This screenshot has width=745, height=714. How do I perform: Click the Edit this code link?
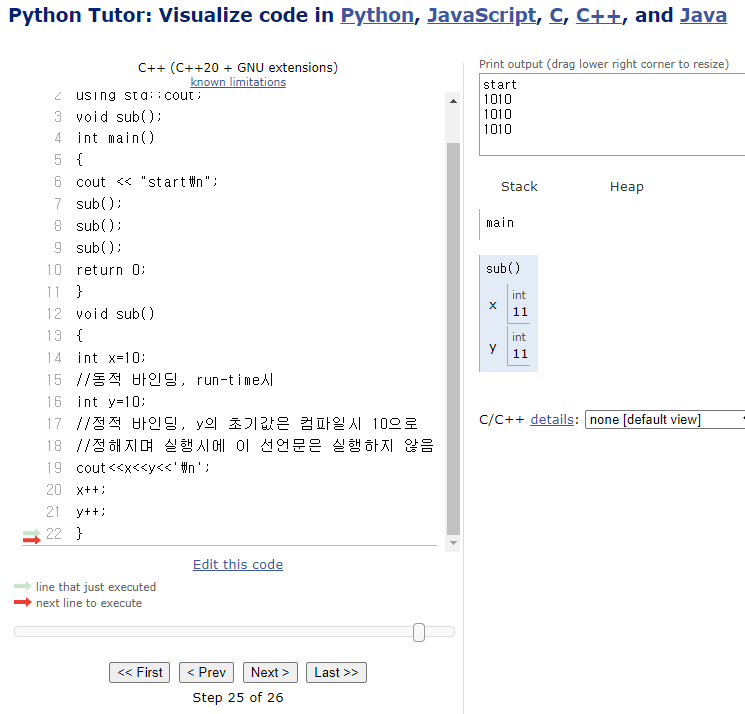(238, 564)
